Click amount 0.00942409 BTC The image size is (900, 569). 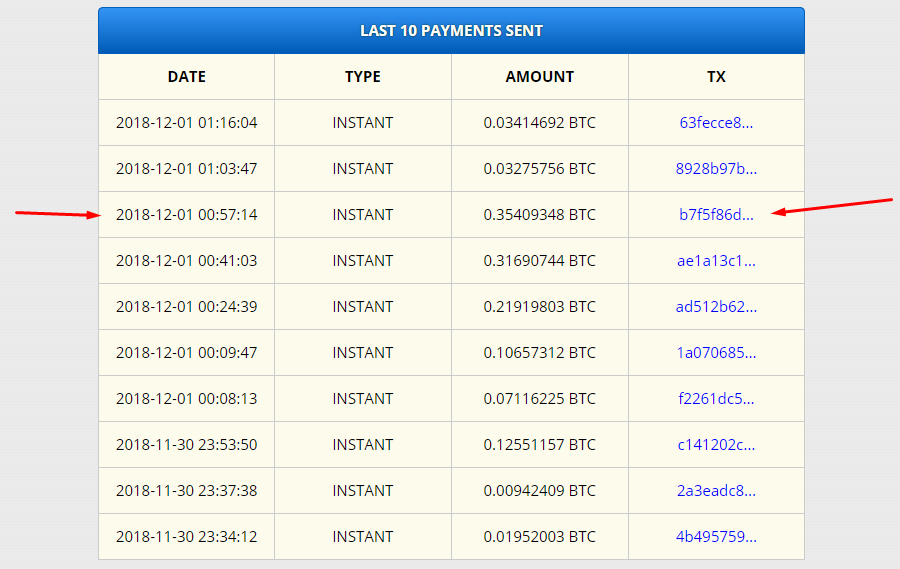click(540, 490)
